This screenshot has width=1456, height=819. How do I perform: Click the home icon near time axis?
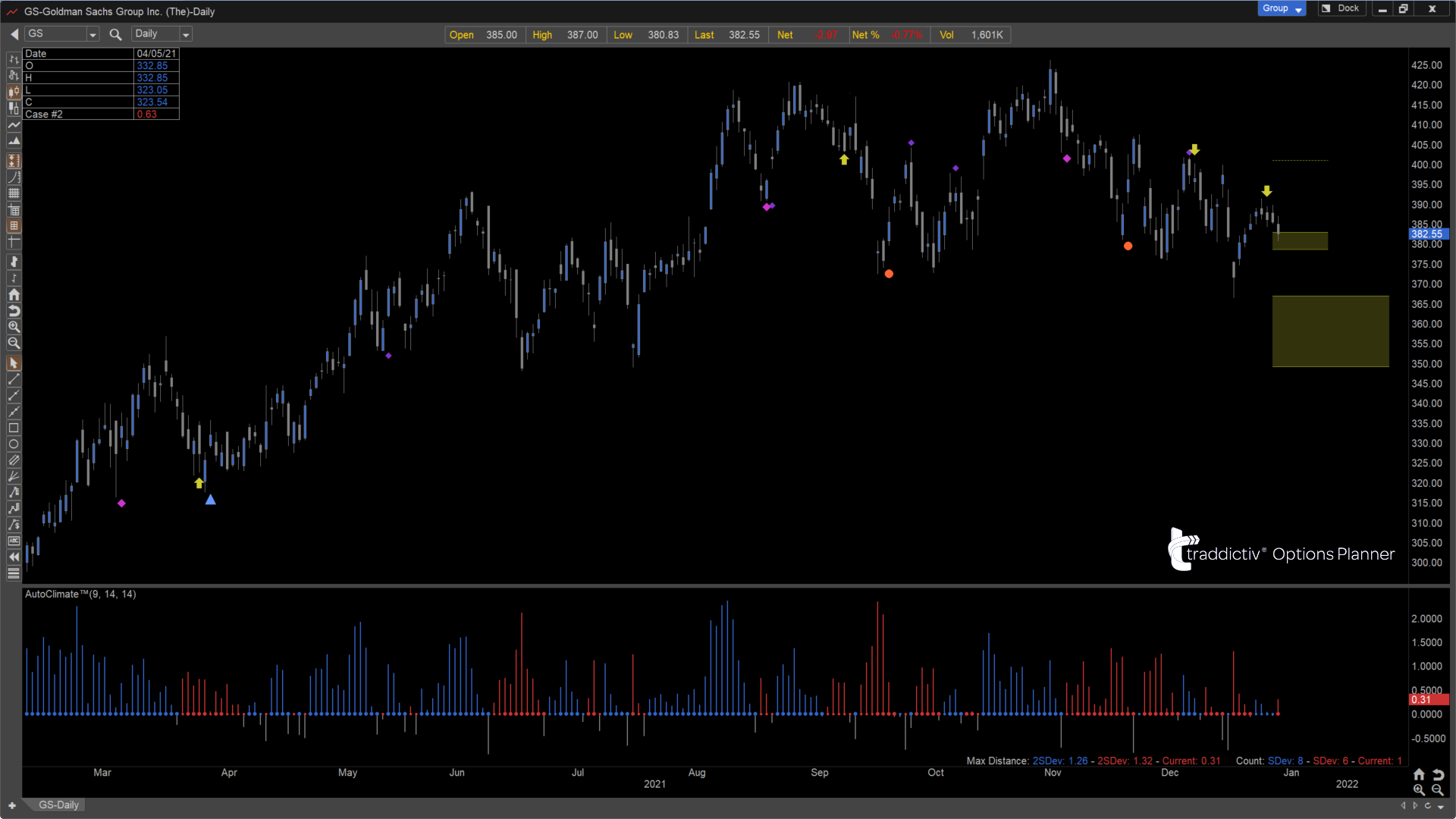1419,774
